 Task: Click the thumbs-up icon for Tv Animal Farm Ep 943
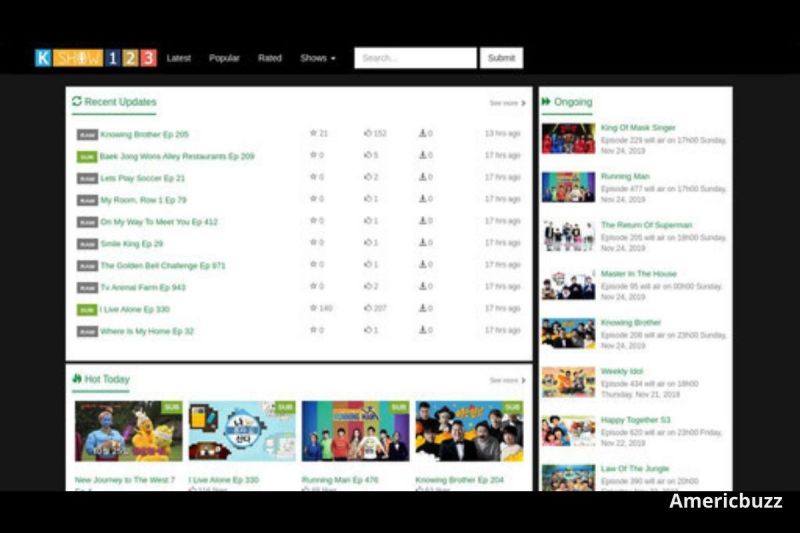coord(367,286)
